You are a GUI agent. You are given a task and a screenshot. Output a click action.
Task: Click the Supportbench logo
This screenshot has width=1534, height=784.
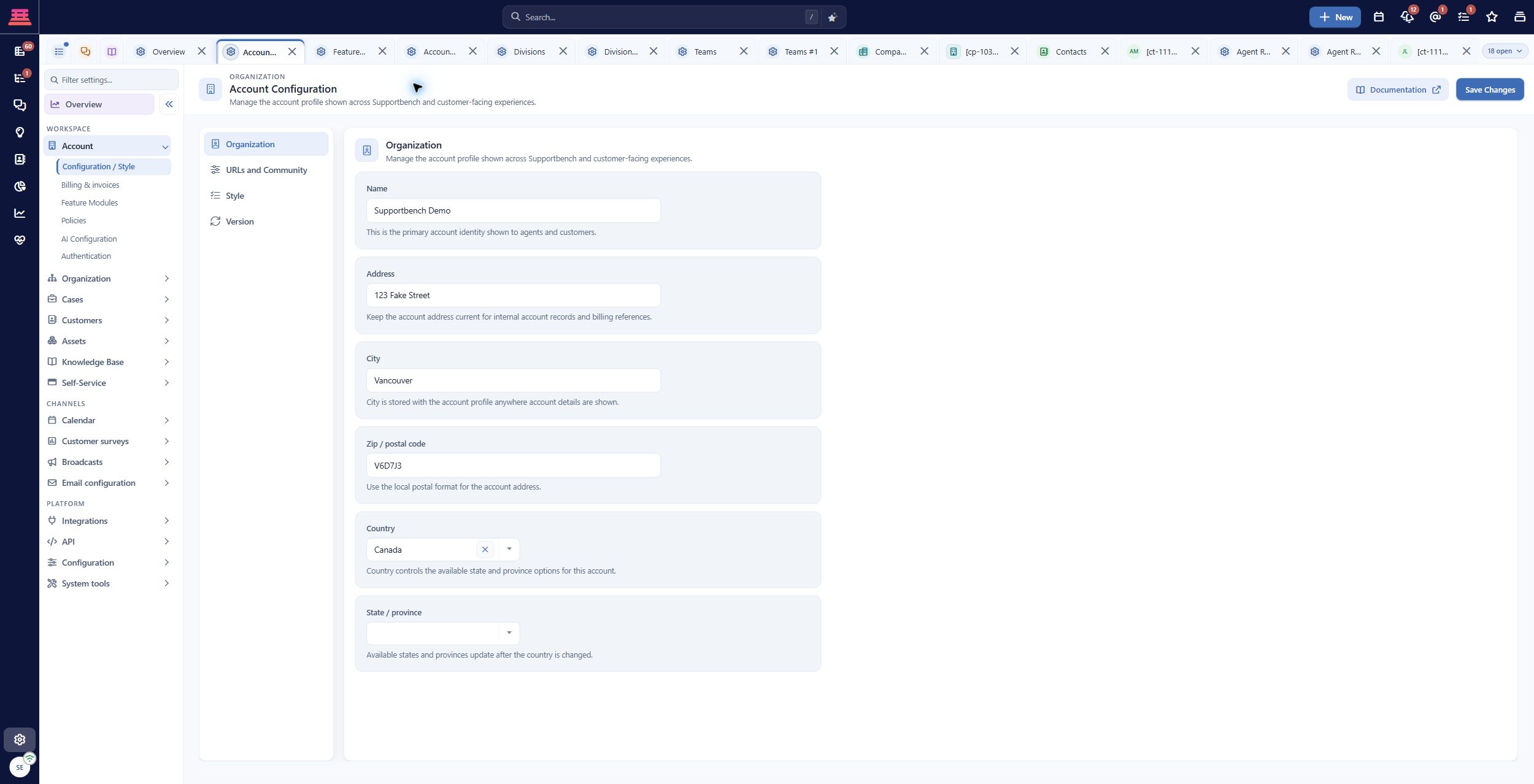click(20, 17)
